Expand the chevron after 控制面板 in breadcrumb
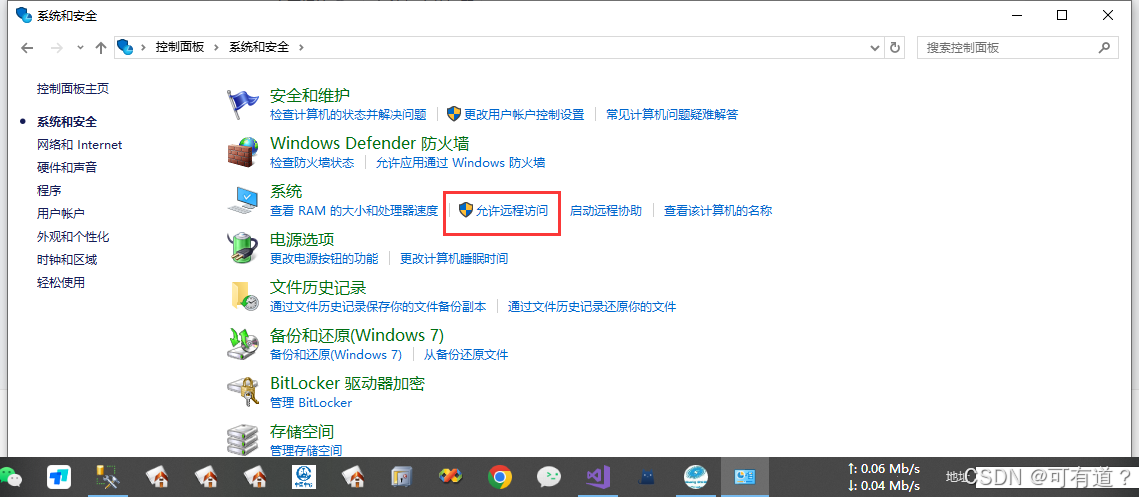 (216, 47)
